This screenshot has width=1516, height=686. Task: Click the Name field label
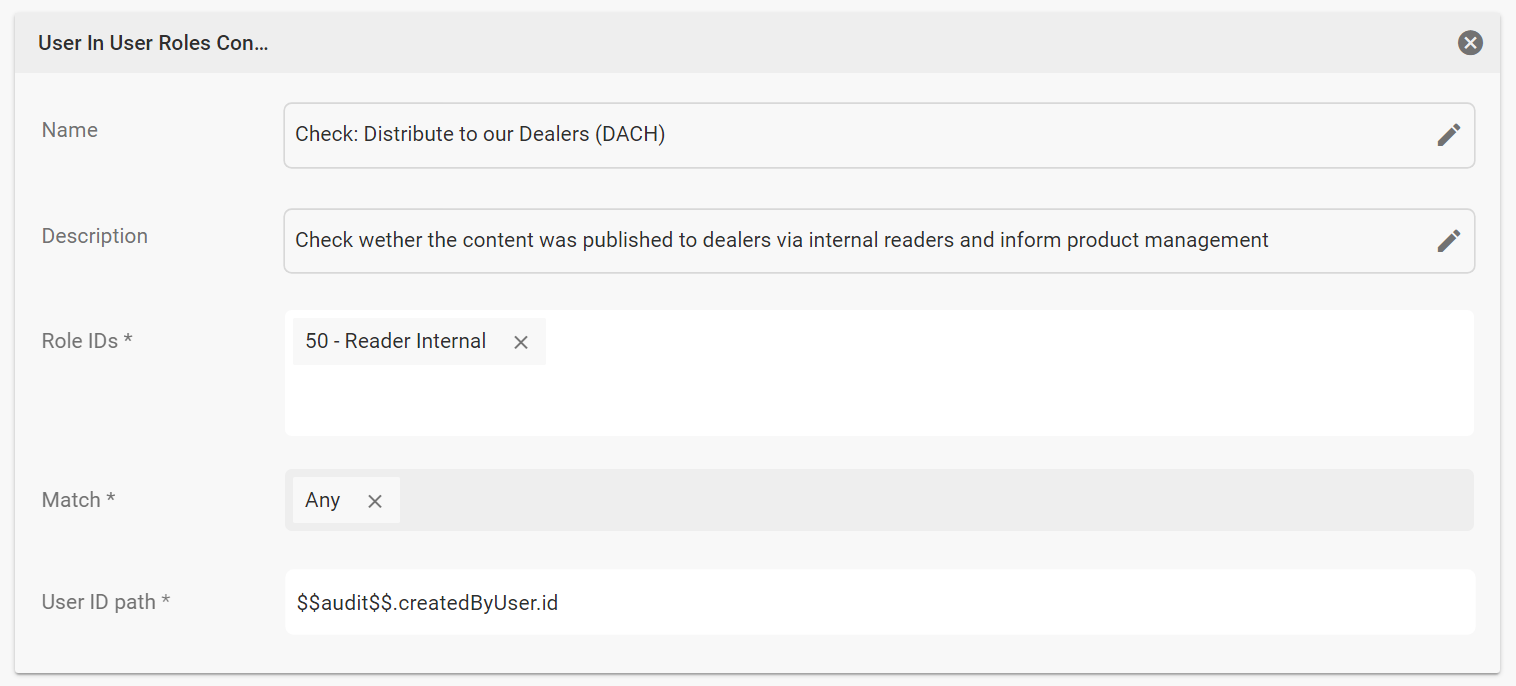(x=70, y=130)
